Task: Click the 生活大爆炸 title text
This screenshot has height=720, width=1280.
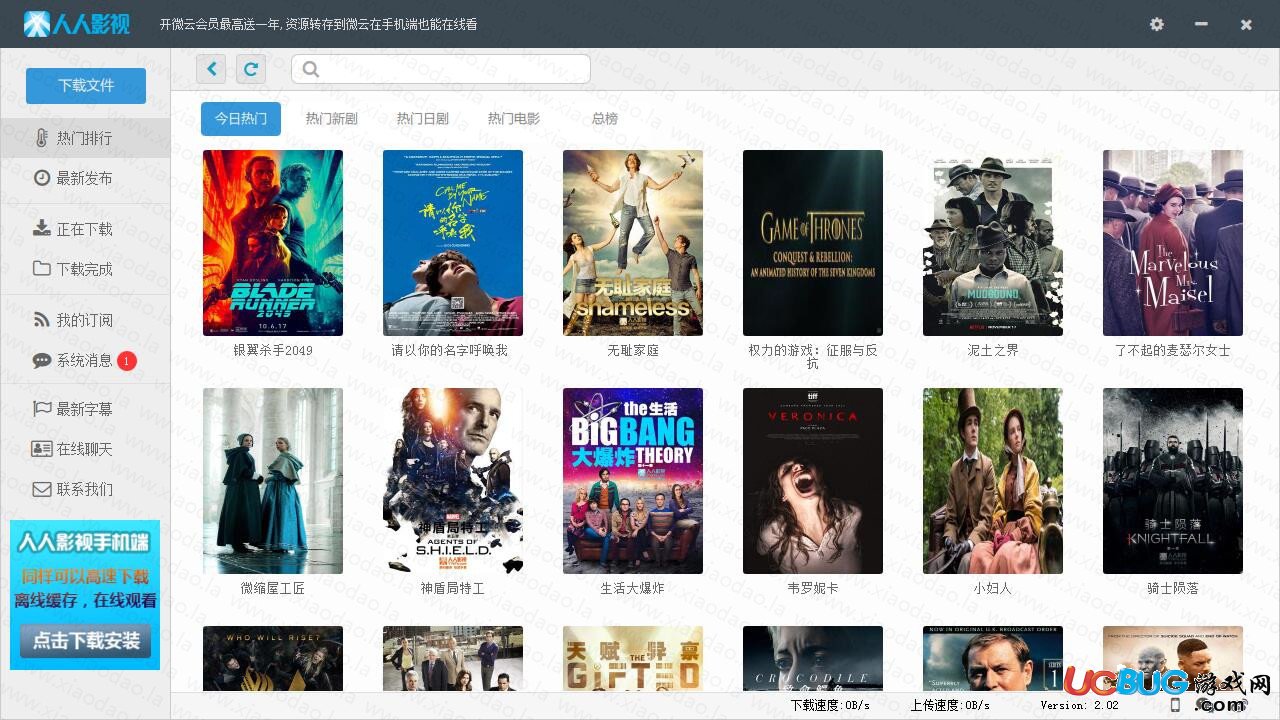Action: tap(633, 589)
